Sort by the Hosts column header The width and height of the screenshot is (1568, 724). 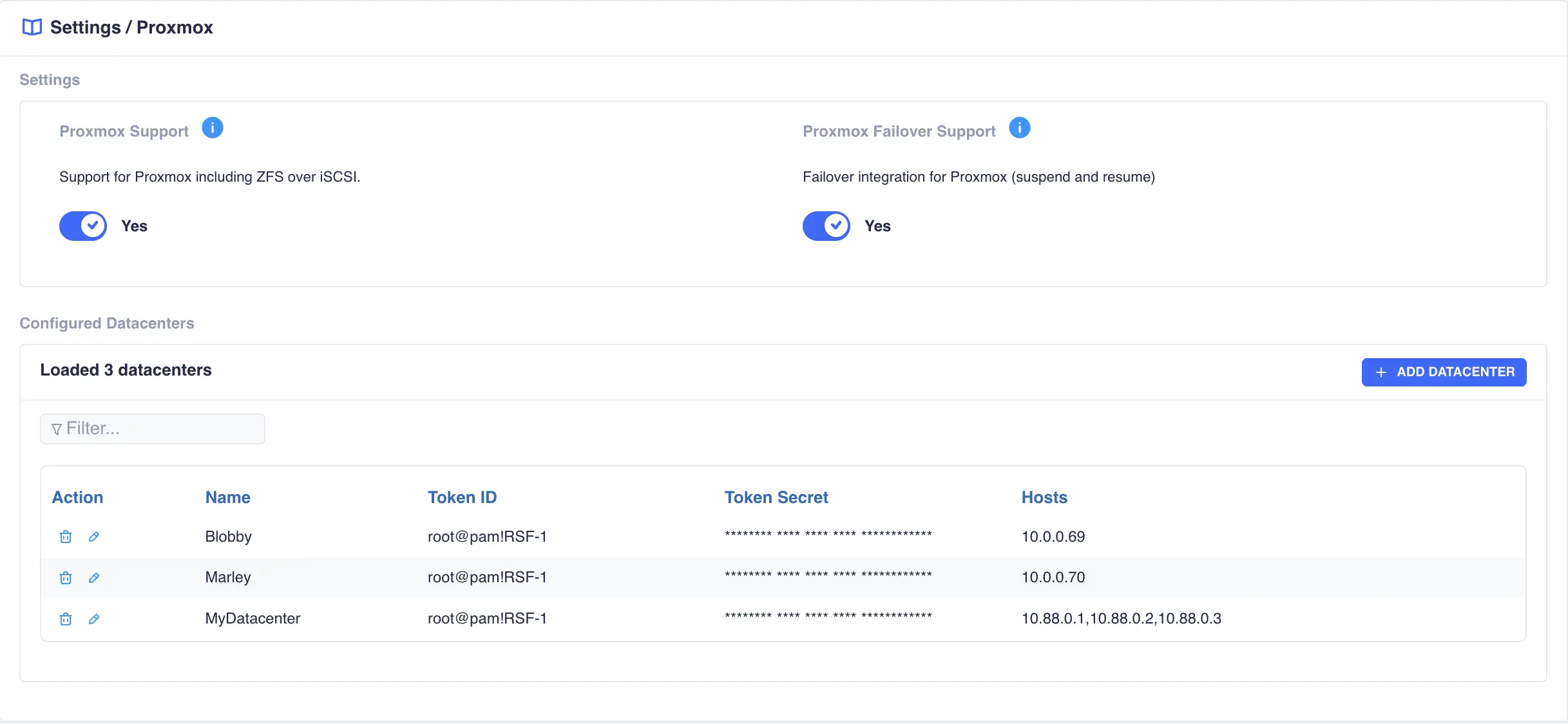(1044, 497)
